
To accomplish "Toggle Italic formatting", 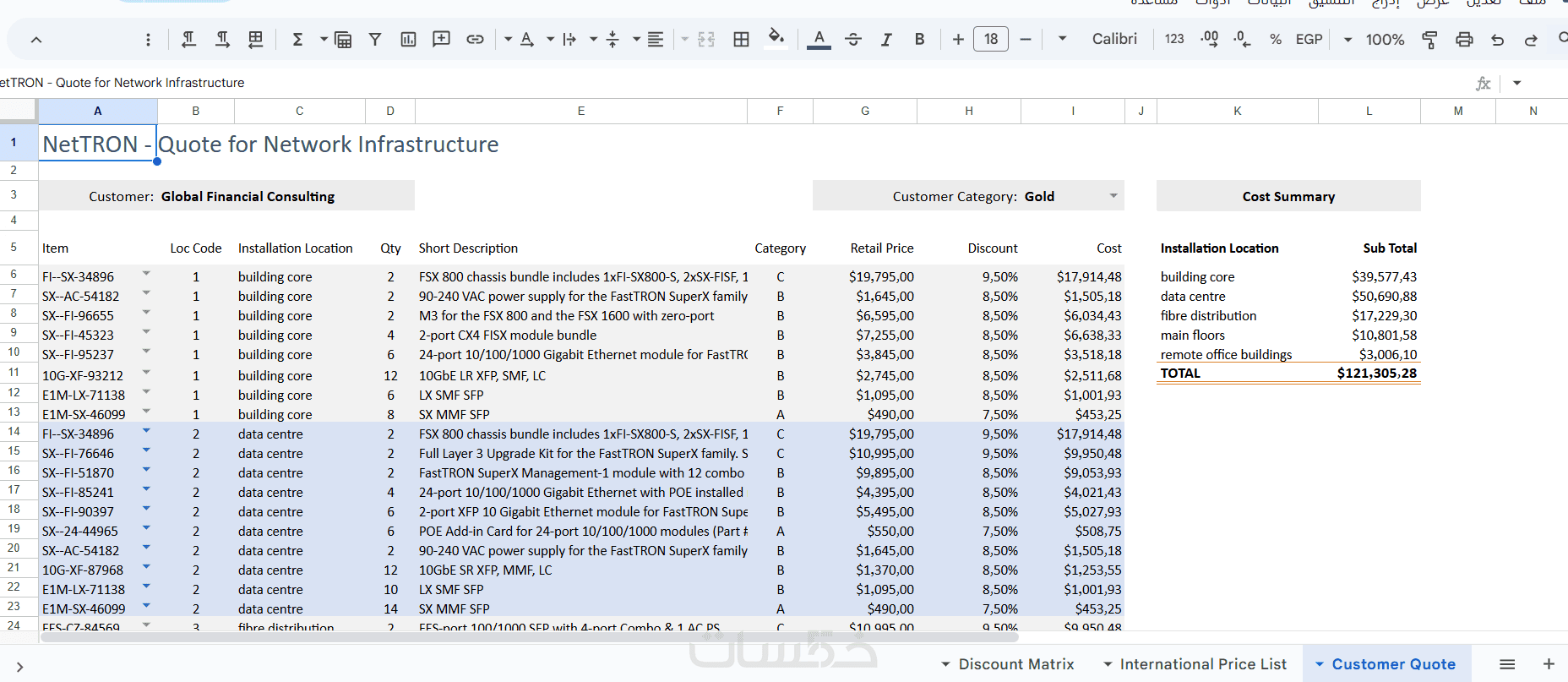I will coord(886,39).
